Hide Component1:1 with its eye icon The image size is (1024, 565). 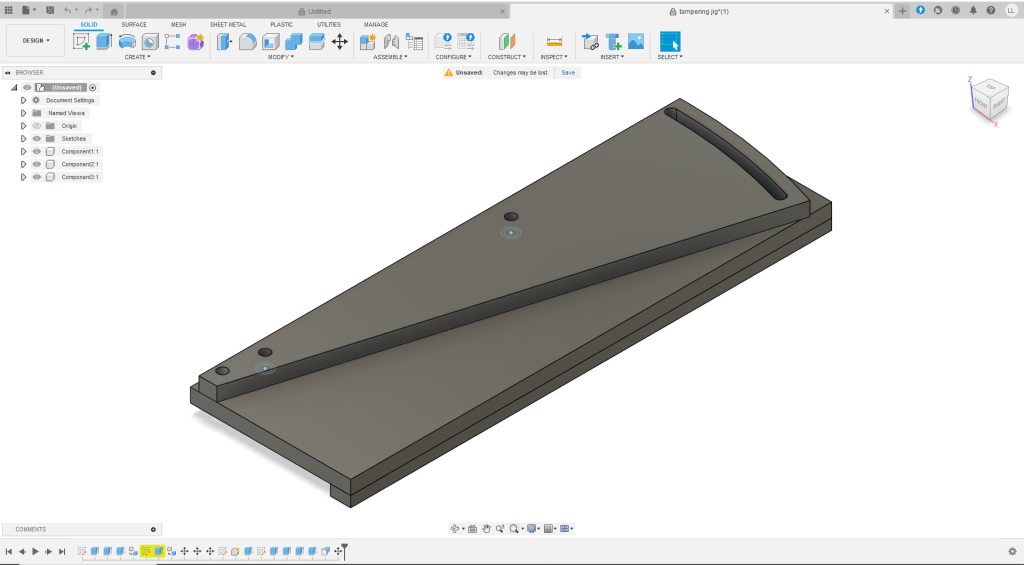pos(37,152)
